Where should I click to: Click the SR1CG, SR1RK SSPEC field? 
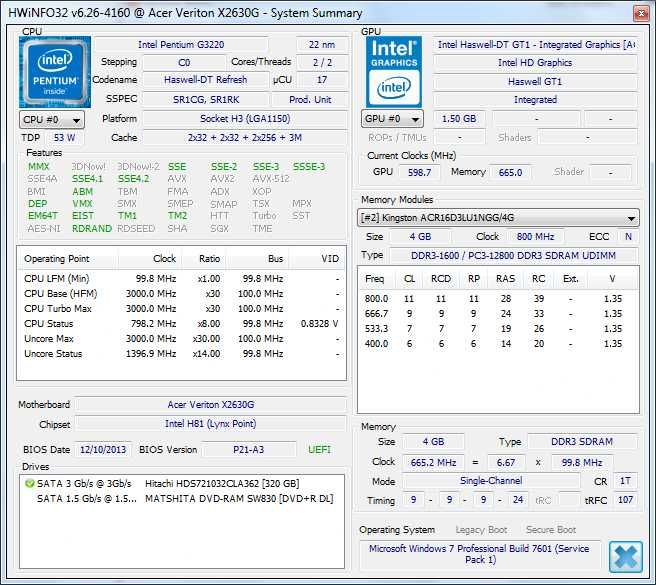coord(206,100)
